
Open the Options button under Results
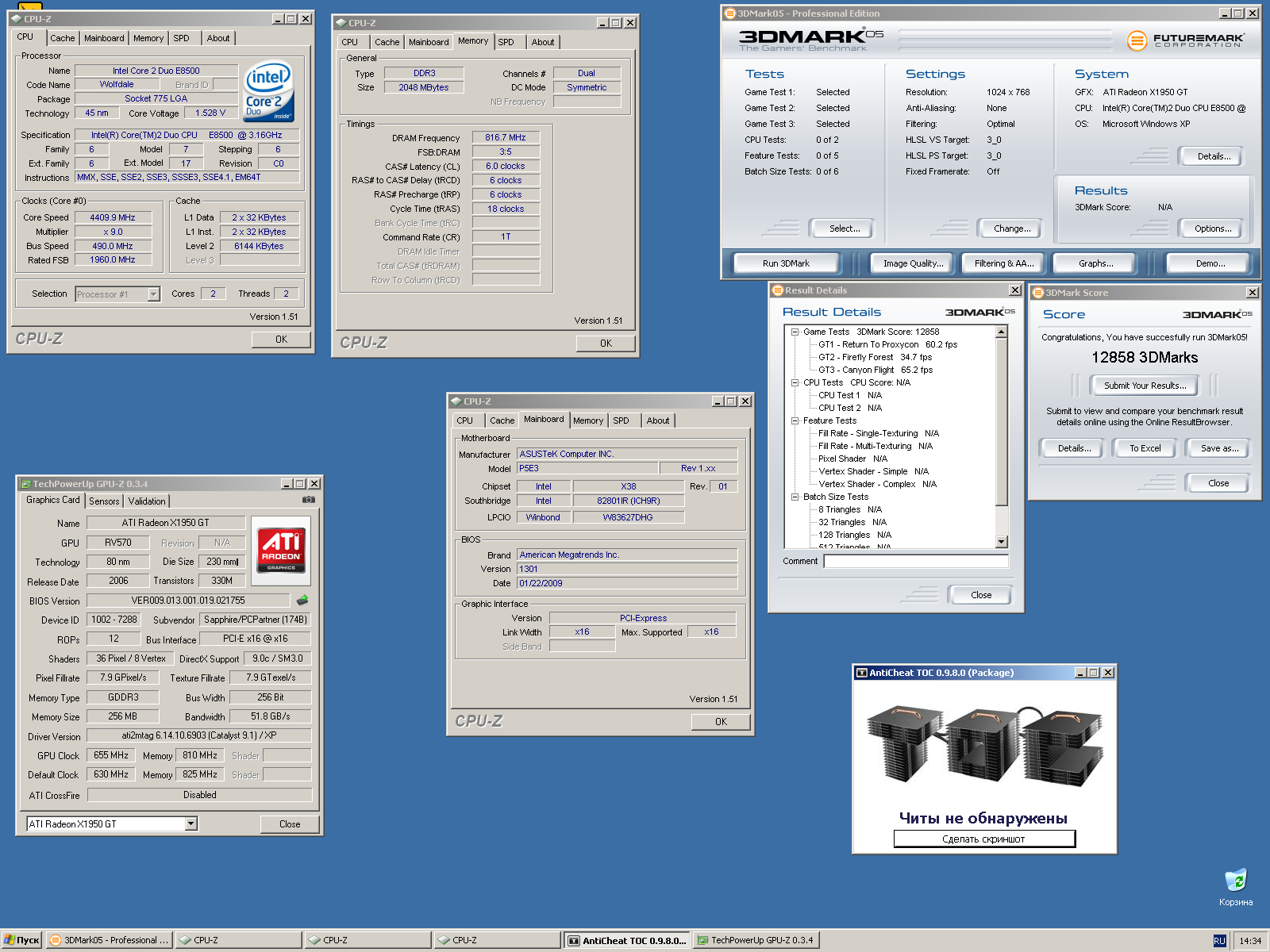[1212, 228]
